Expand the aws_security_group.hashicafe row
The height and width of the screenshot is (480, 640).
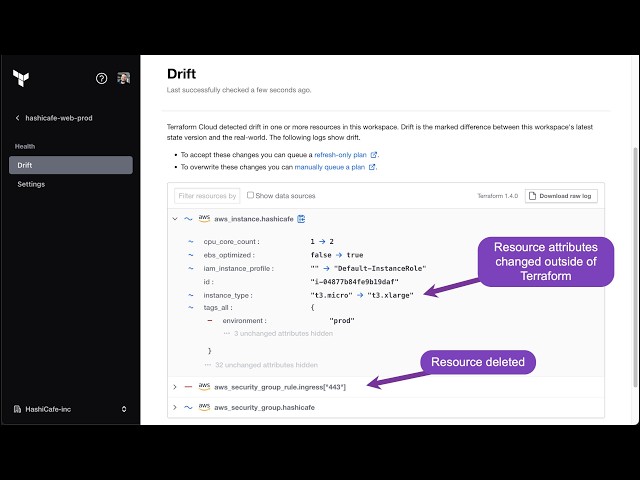(175, 407)
